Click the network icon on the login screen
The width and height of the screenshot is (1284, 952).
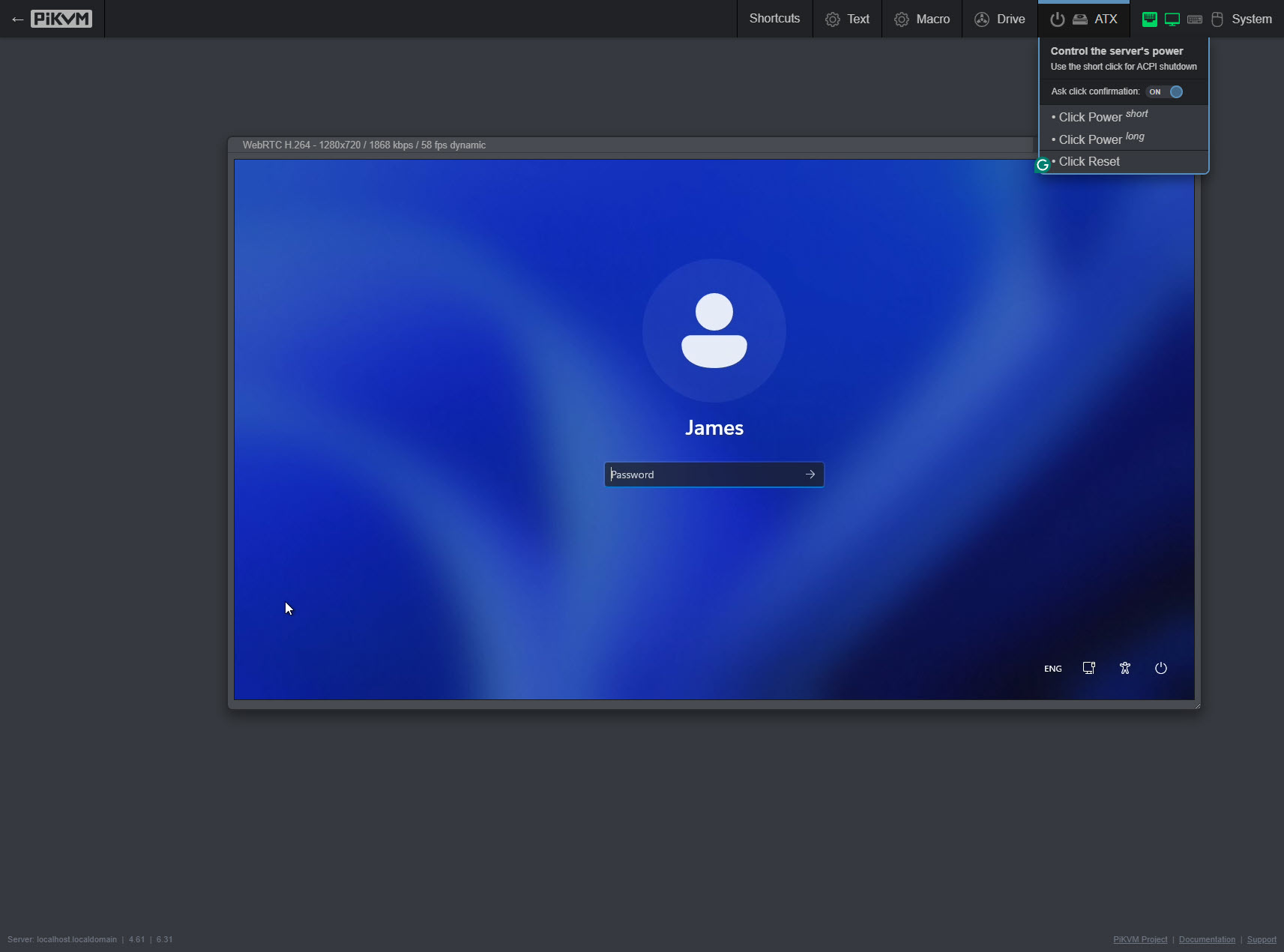click(x=1088, y=668)
